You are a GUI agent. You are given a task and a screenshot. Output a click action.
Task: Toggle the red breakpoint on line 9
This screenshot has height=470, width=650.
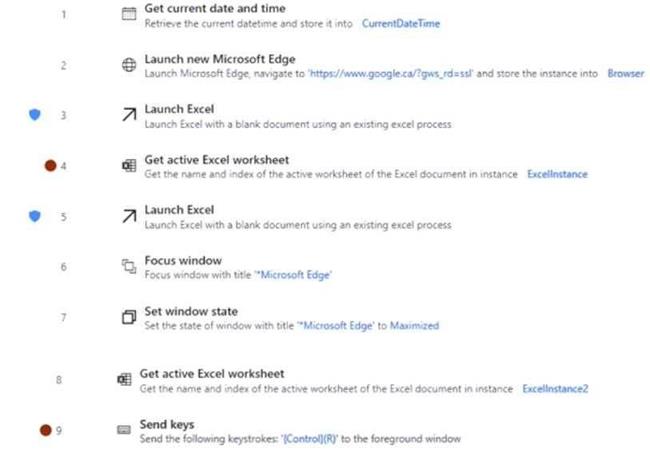(x=46, y=430)
